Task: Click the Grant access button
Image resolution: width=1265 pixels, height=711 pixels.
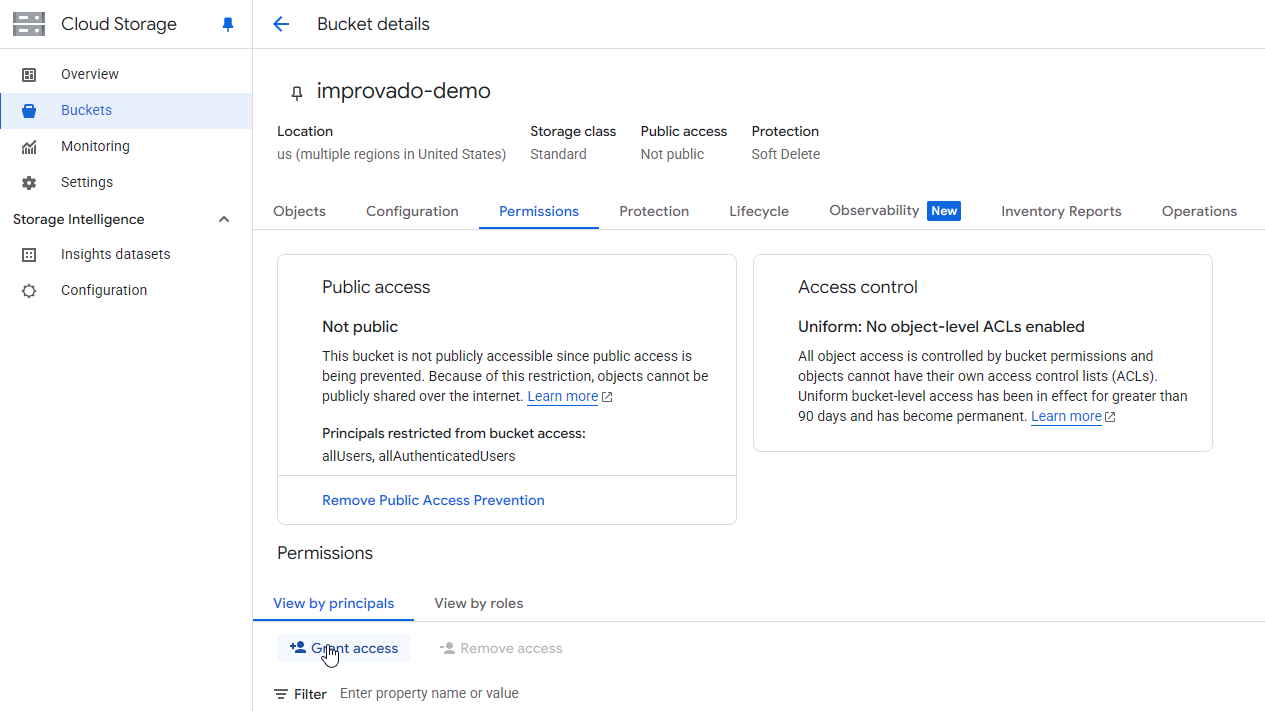Action: pos(344,648)
